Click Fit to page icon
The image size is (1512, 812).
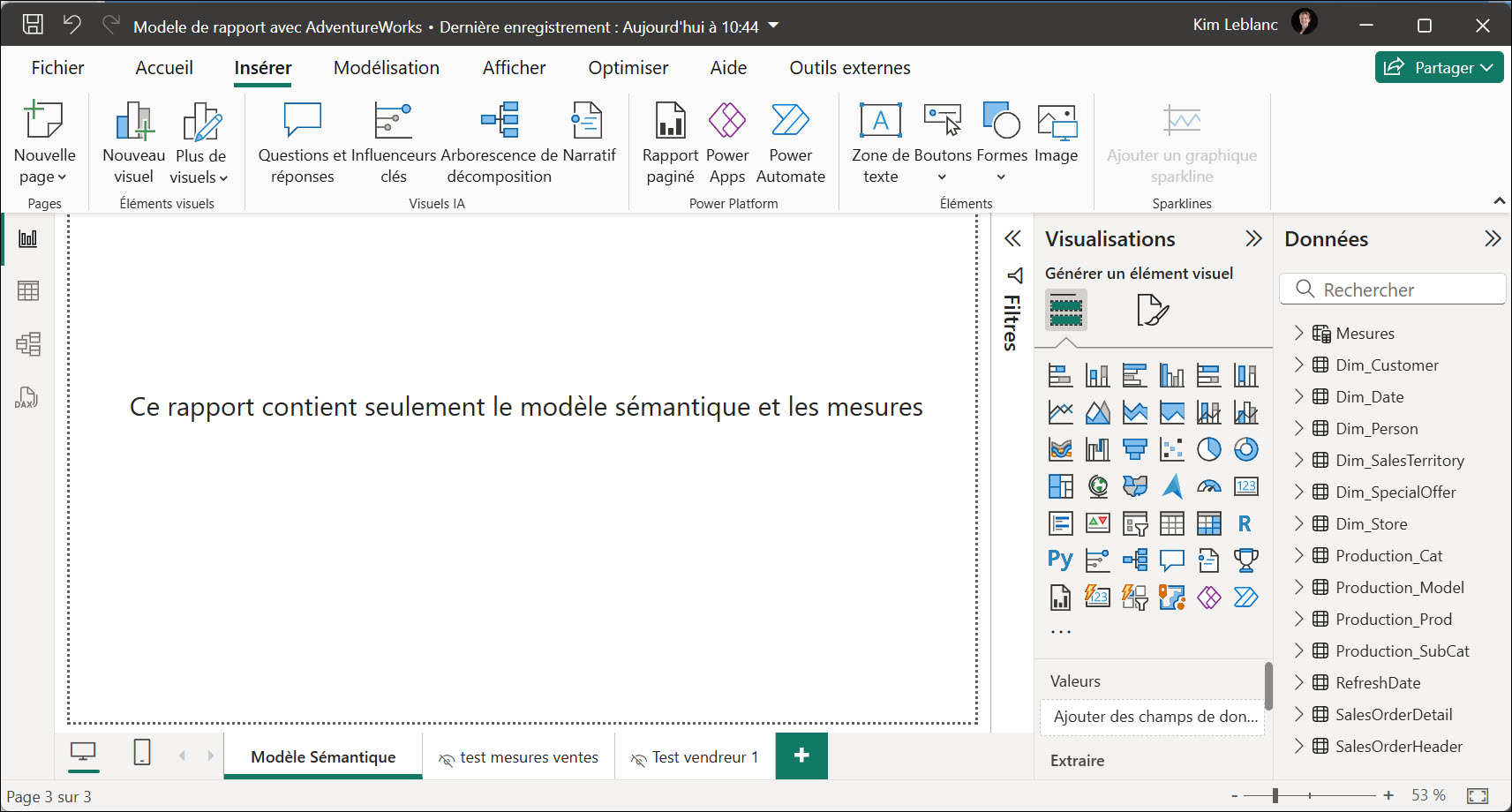pos(1477,796)
